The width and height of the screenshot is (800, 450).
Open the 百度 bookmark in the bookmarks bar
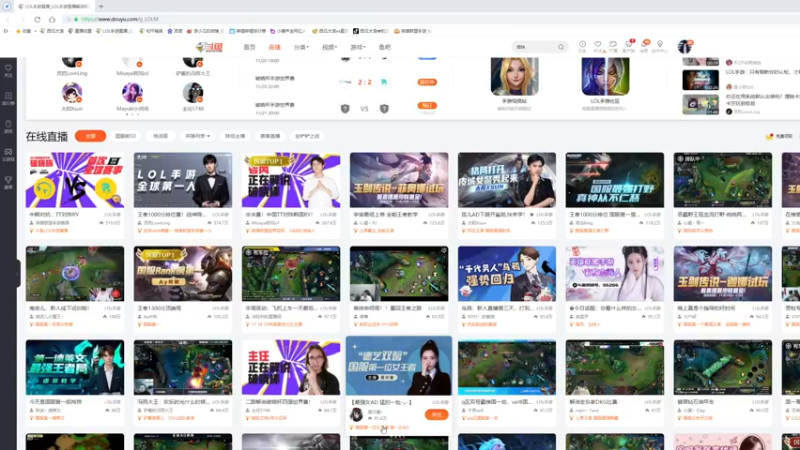175,31
